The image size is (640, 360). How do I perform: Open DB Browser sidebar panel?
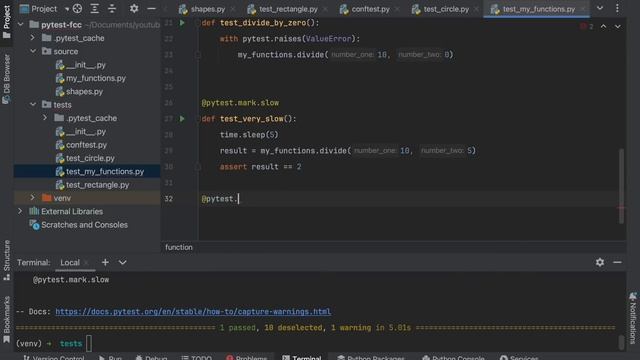(x=7, y=79)
